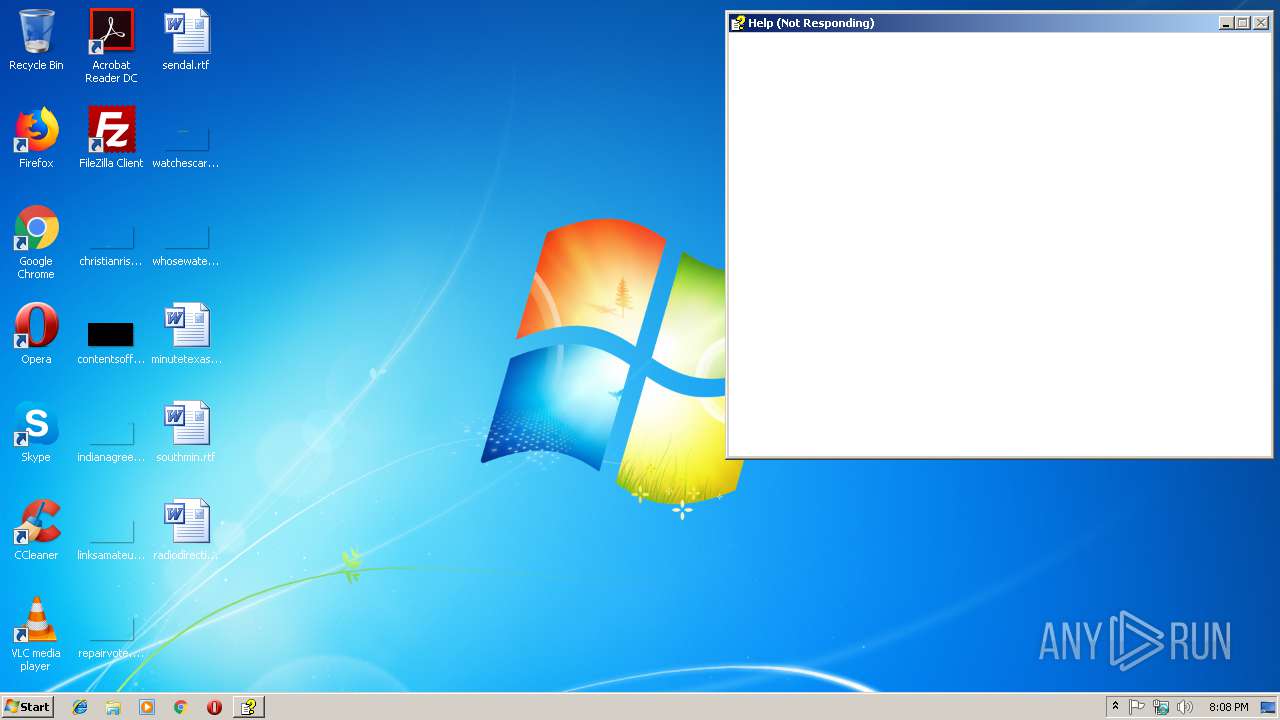Activate the Help taskbar button
Viewport: 1280px width, 720px height.
pyautogui.click(x=248, y=707)
